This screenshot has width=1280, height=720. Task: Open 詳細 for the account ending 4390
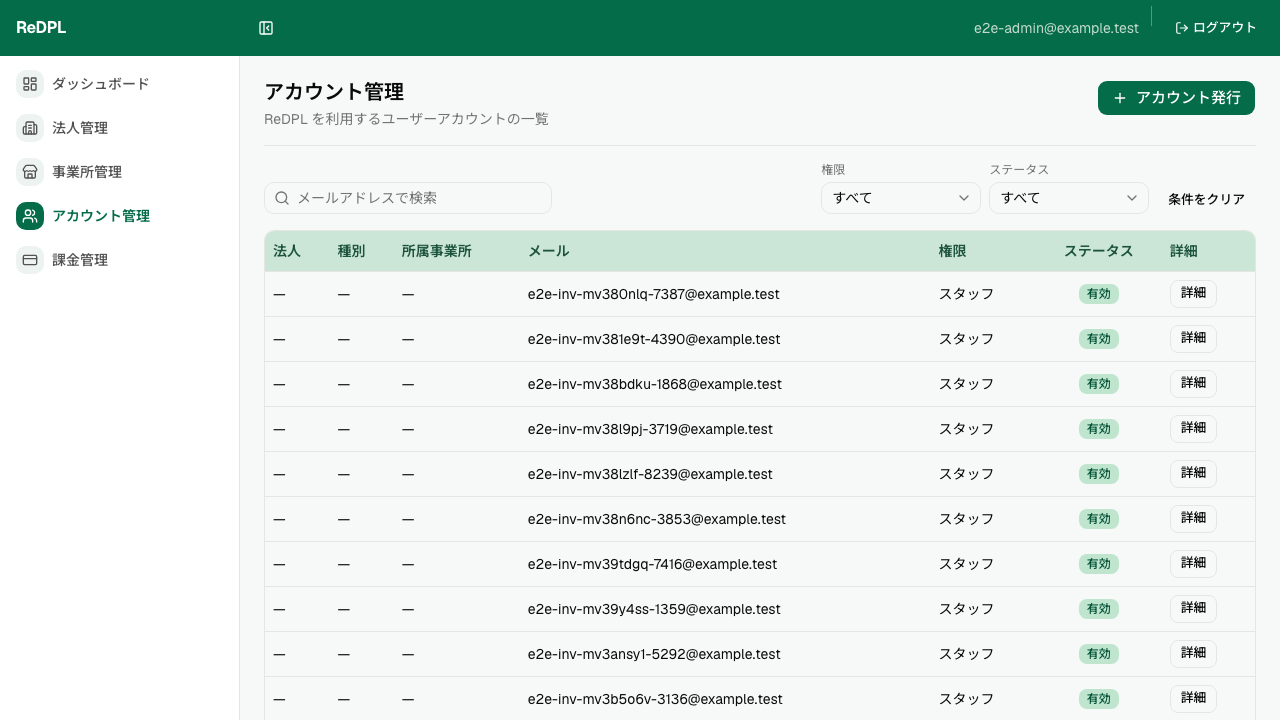tap(1193, 339)
